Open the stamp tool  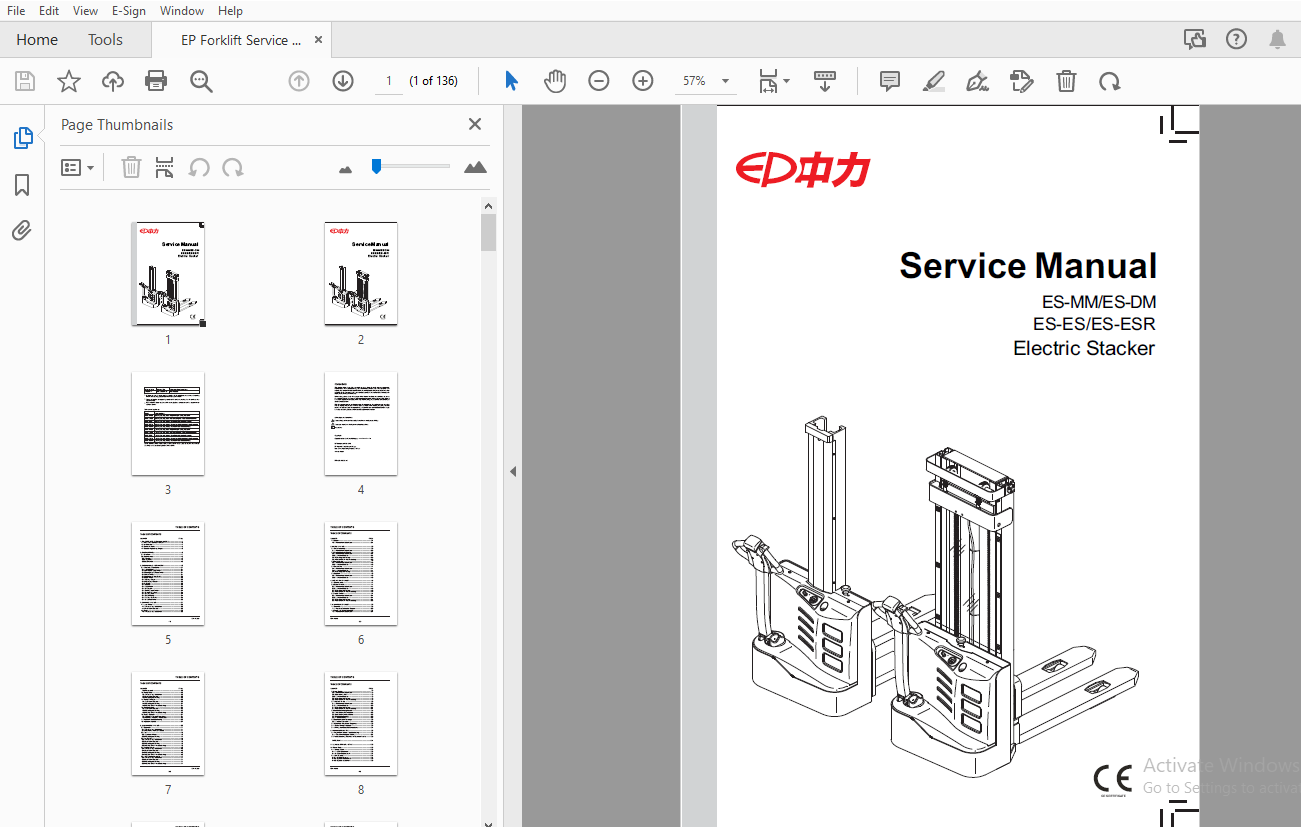click(1022, 81)
